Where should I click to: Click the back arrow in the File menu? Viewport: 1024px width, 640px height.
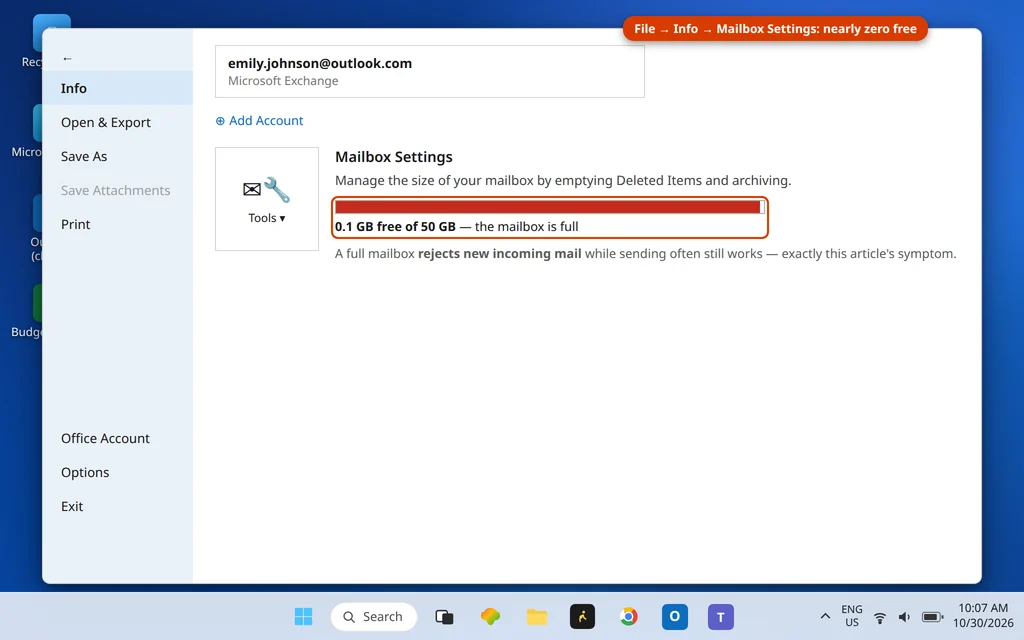[x=67, y=58]
